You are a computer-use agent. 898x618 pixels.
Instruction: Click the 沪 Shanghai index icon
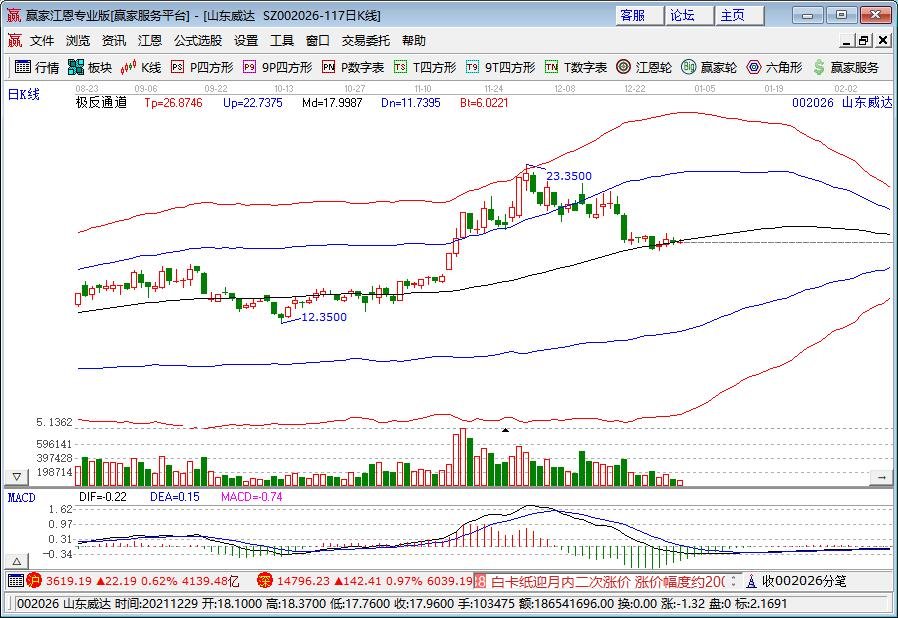point(34,581)
